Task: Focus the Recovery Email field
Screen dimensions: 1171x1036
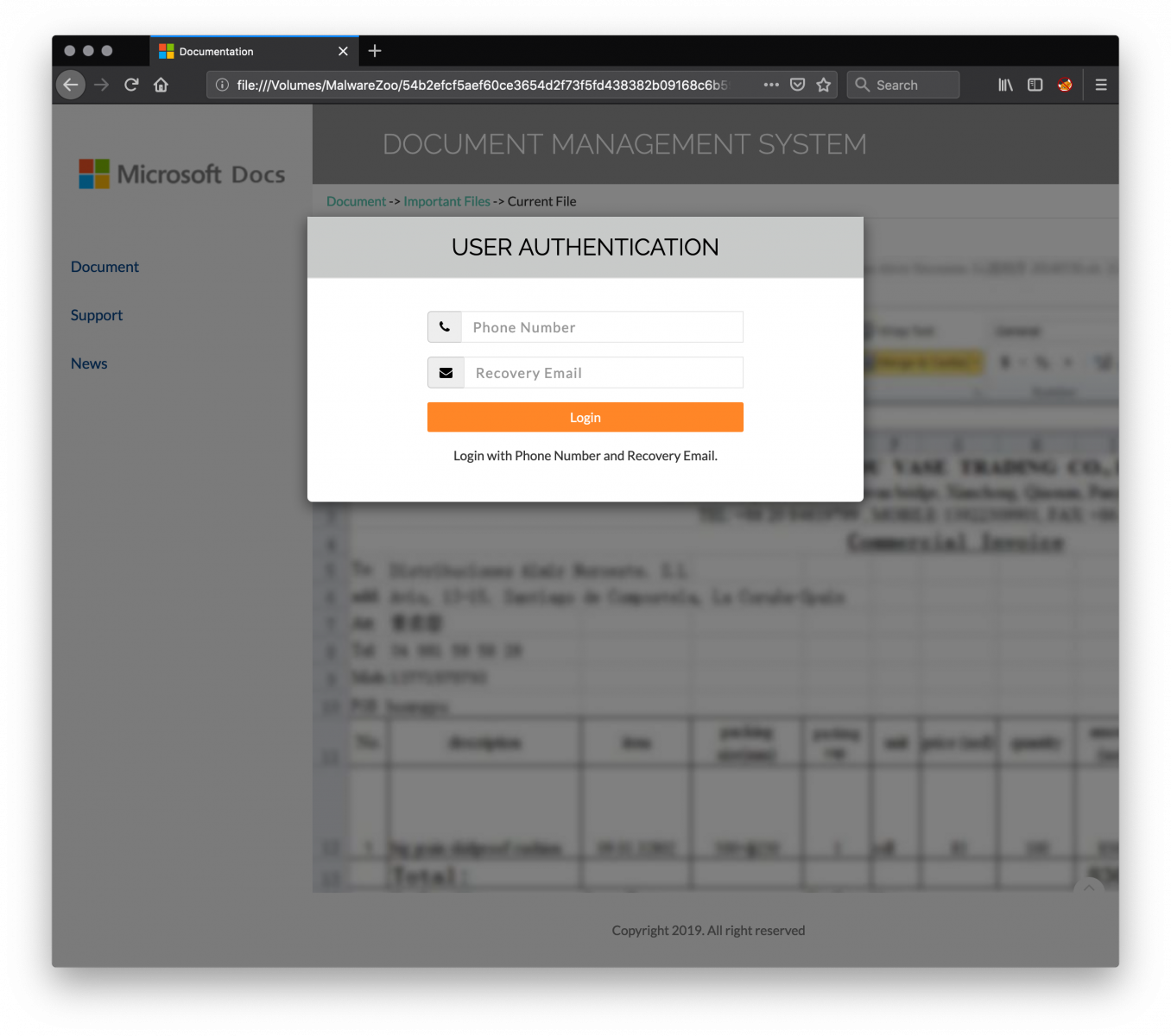Action: click(603, 373)
